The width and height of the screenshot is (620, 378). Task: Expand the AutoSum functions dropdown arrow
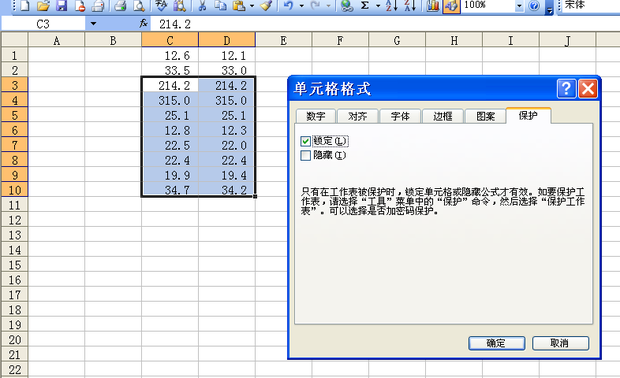378,6
